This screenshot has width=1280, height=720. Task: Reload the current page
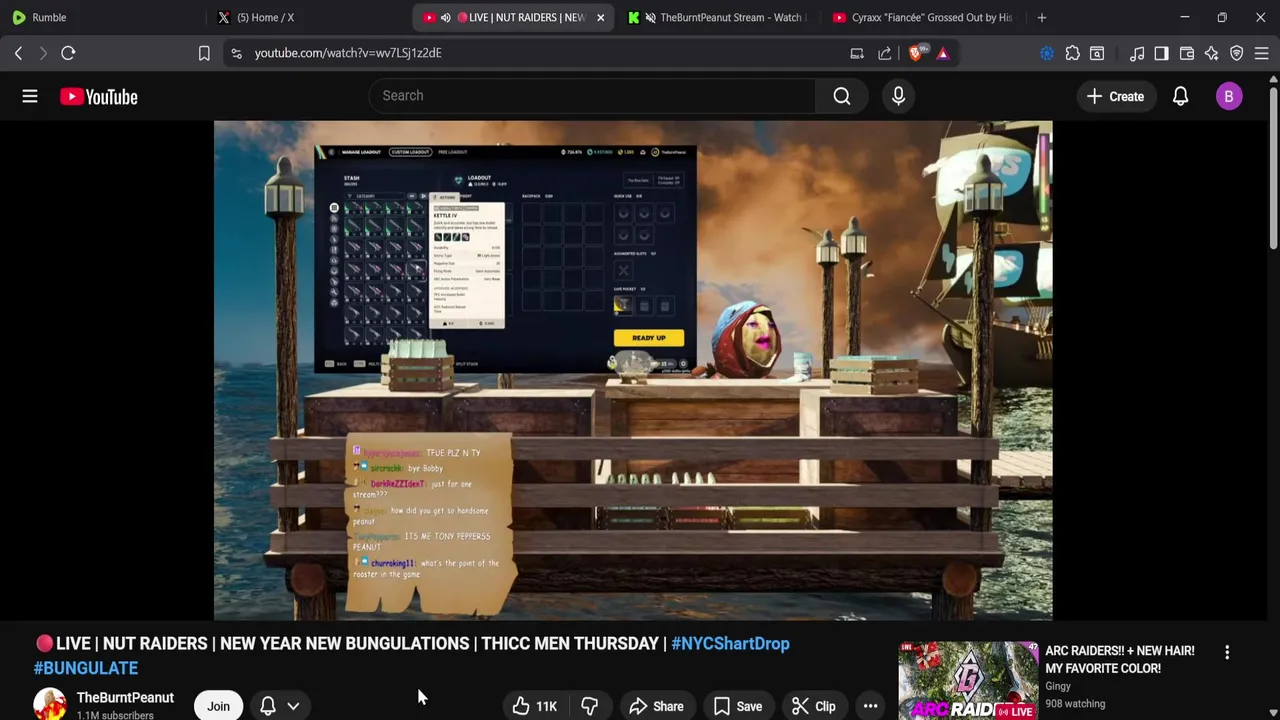point(68,53)
